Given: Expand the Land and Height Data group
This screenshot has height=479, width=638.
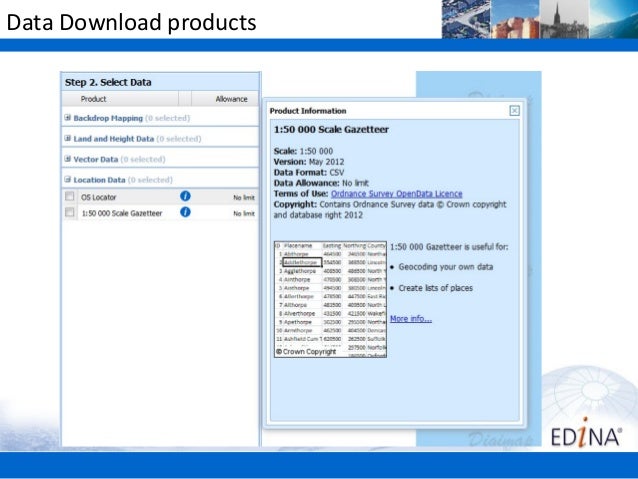Looking at the screenshot, I should pos(68,138).
